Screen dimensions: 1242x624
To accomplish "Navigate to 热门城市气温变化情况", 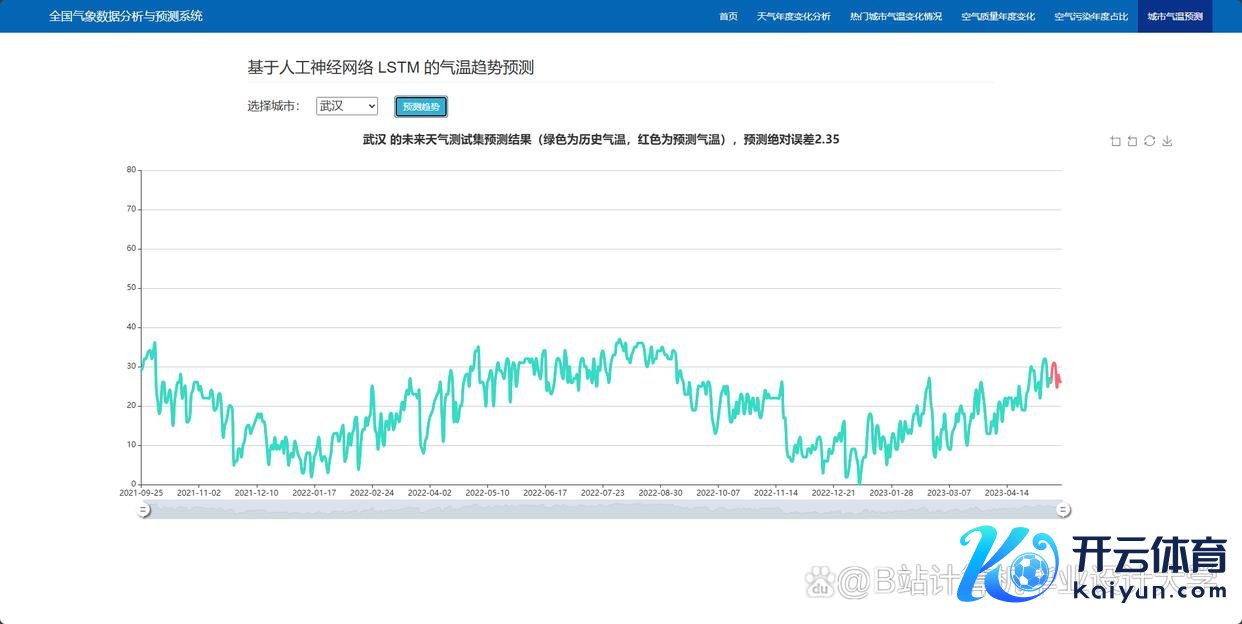I will (895, 17).
